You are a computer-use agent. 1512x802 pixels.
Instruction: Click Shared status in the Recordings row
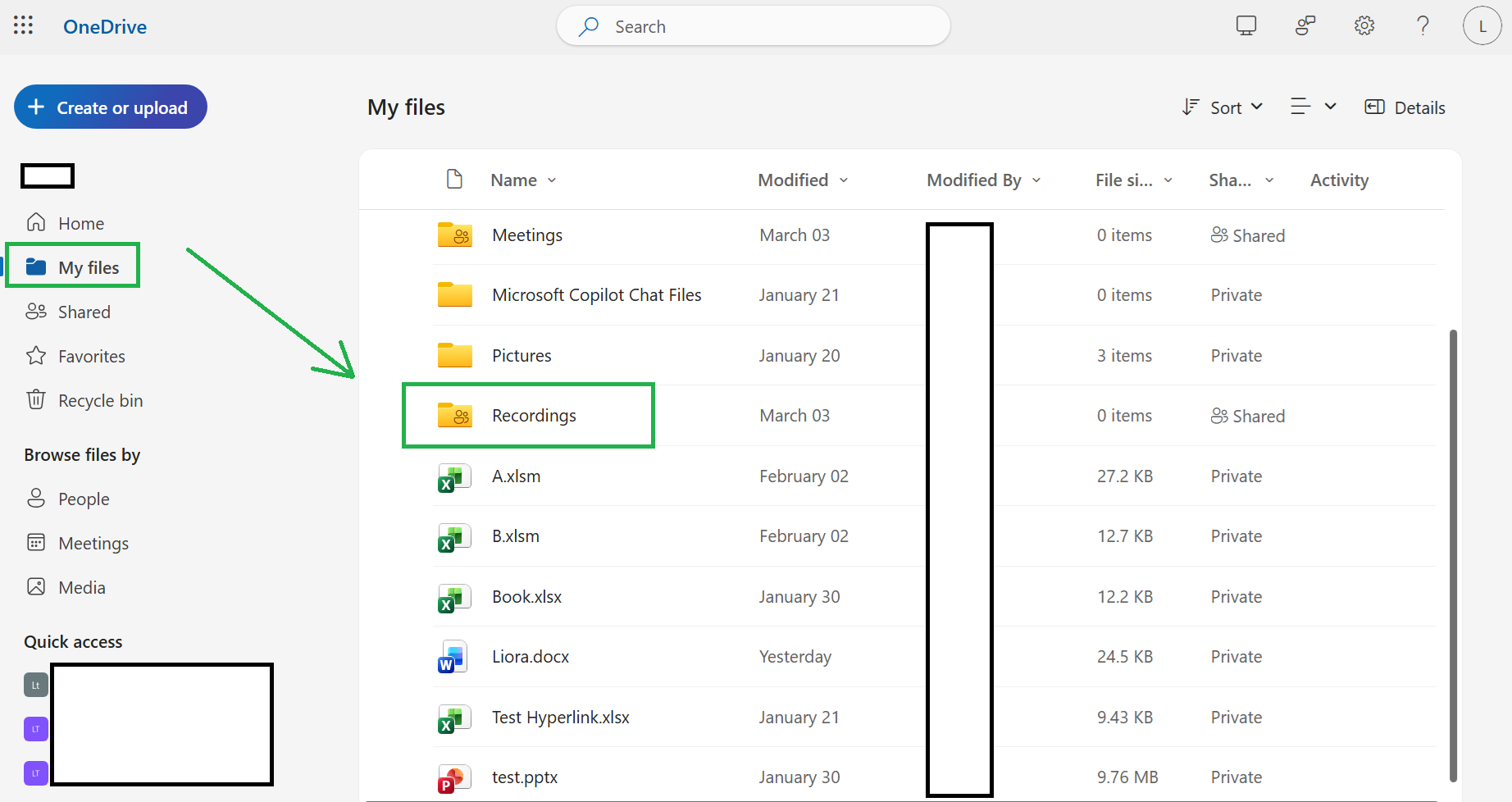(x=1247, y=416)
